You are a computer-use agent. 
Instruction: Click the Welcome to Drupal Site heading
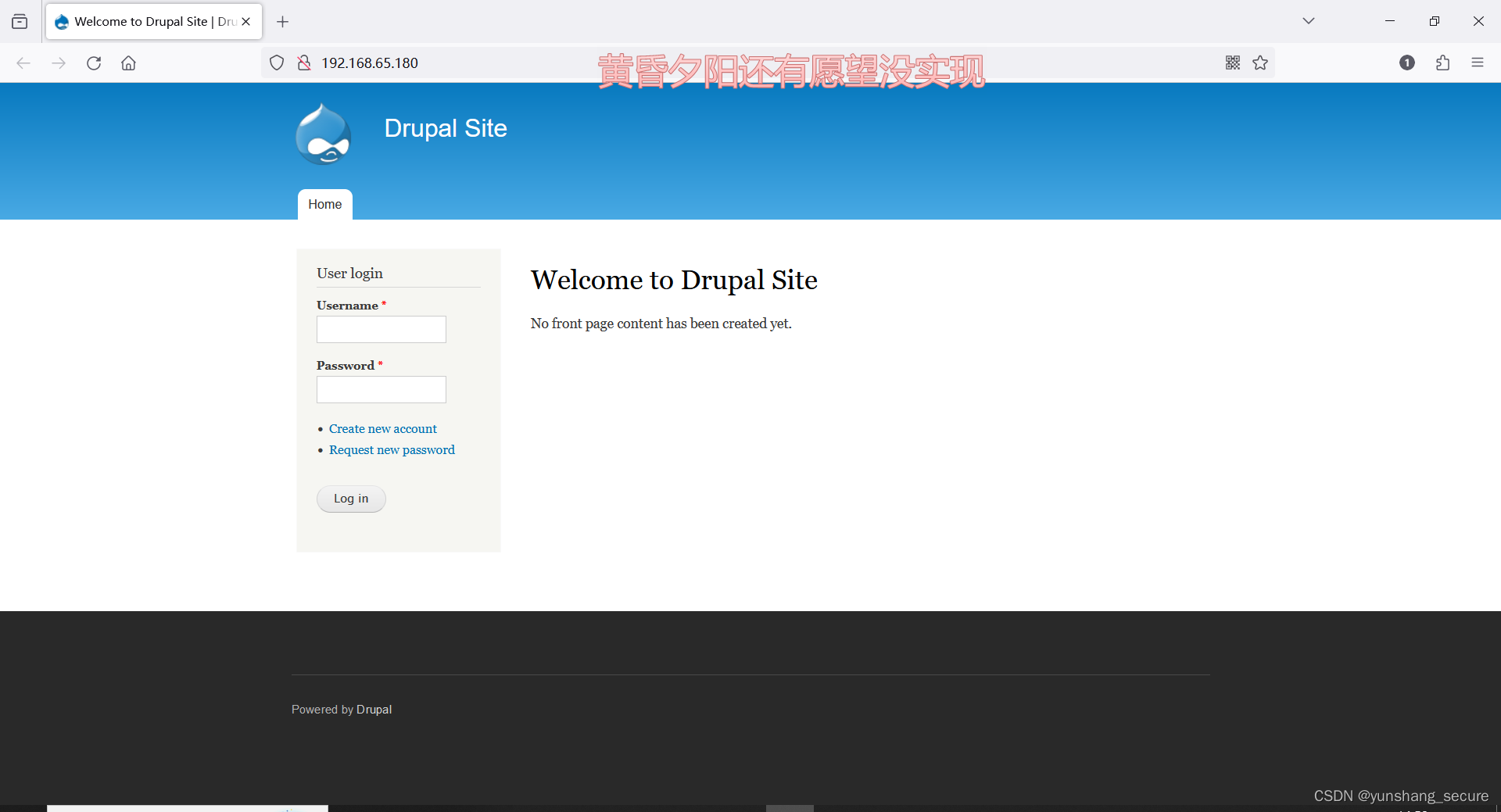pos(674,280)
